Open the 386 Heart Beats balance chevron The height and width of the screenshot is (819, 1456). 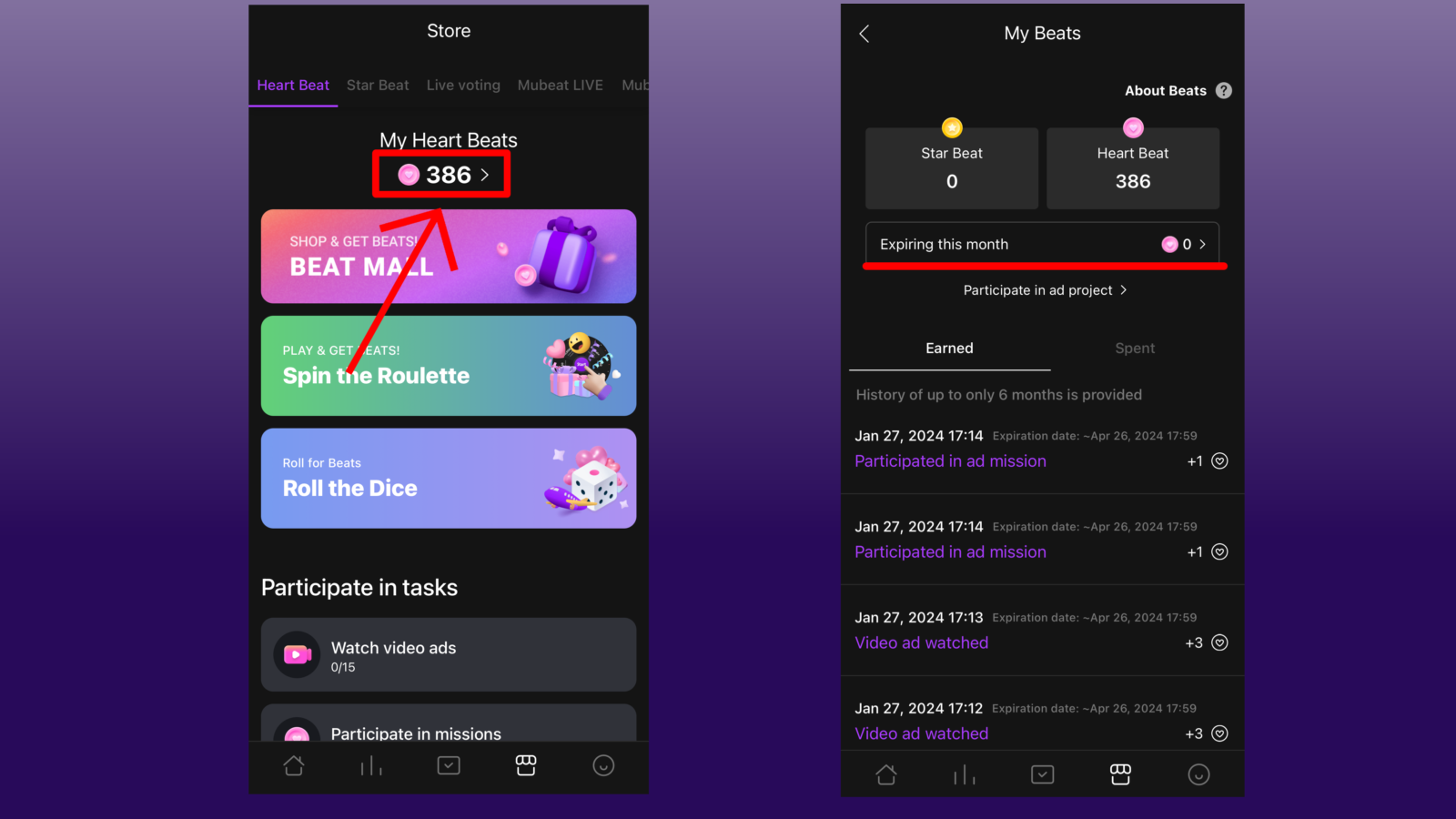[484, 175]
